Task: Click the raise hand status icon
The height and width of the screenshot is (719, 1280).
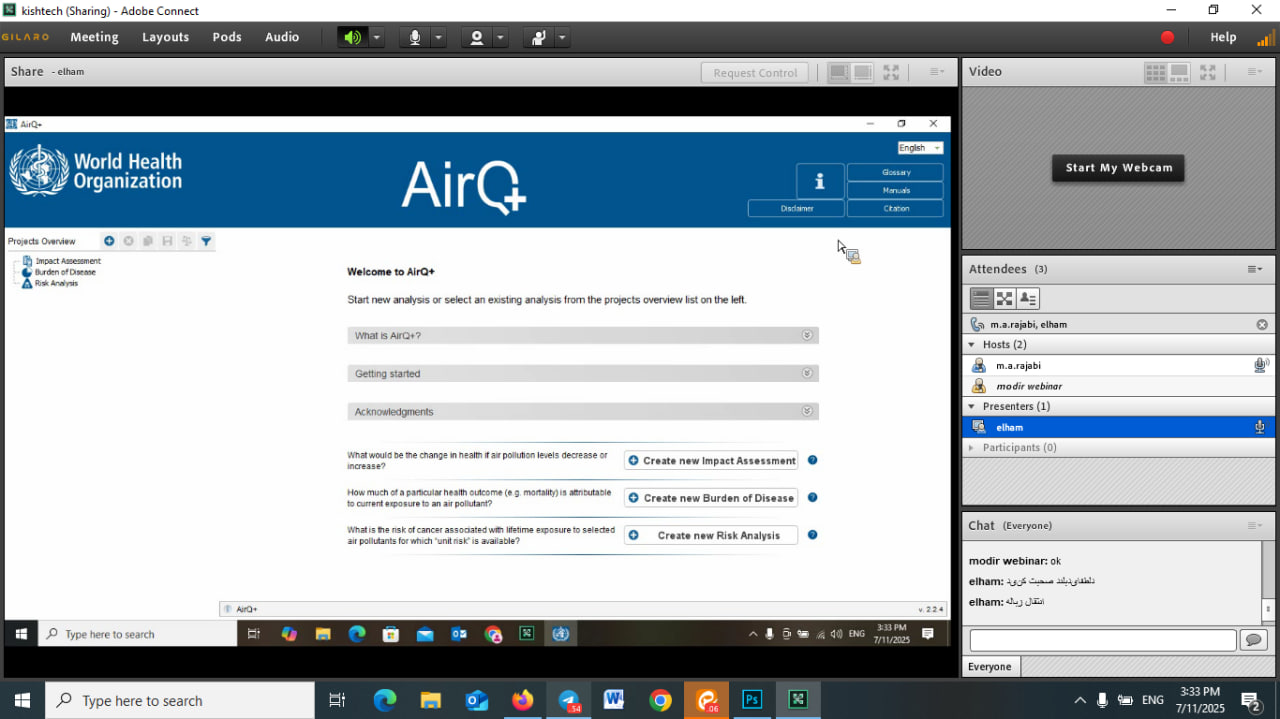Action: [x=539, y=37]
